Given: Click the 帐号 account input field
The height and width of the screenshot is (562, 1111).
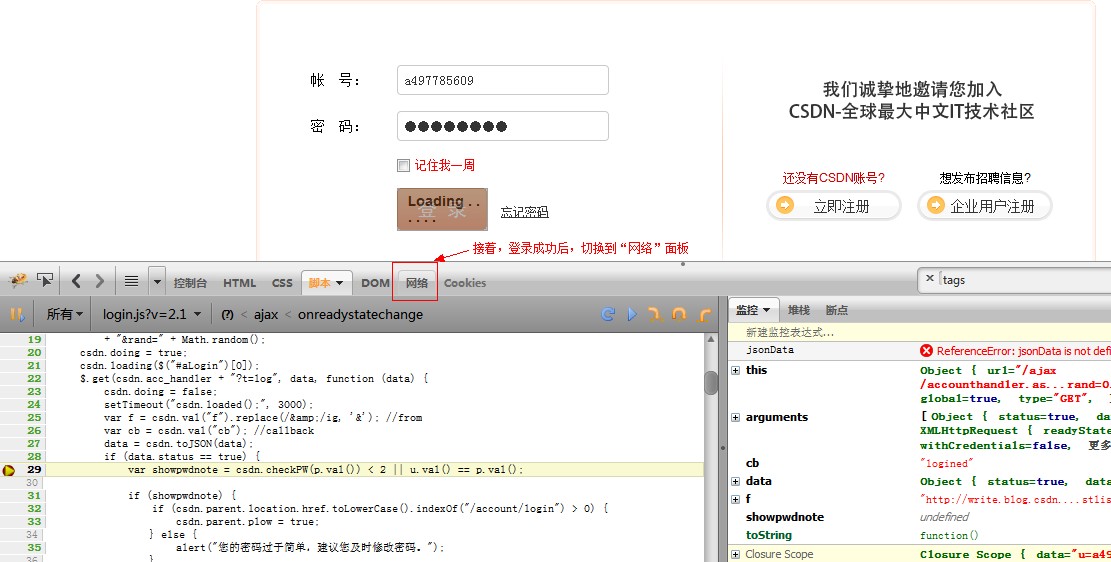Looking at the screenshot, I should coord(502,80).
